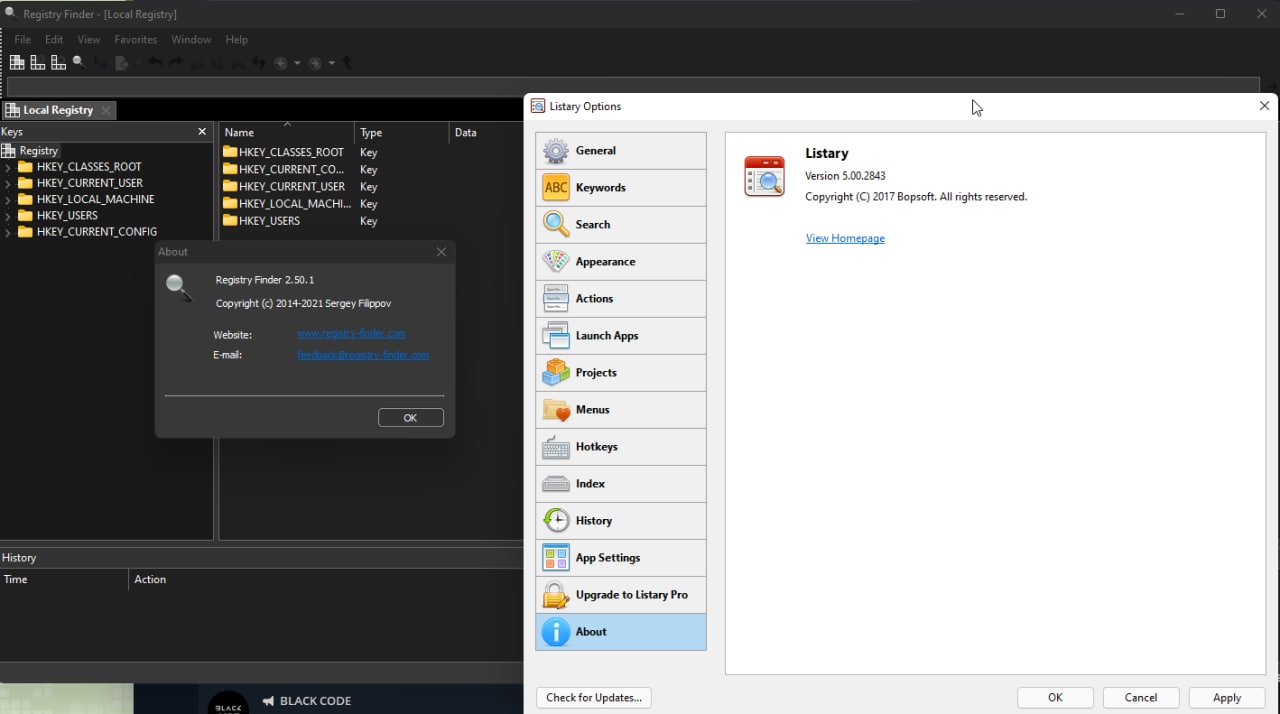This screenshot has width=1280, height=714.
Task: Click the feedback@registry-finder.com email link
Action: pos(363,355)
